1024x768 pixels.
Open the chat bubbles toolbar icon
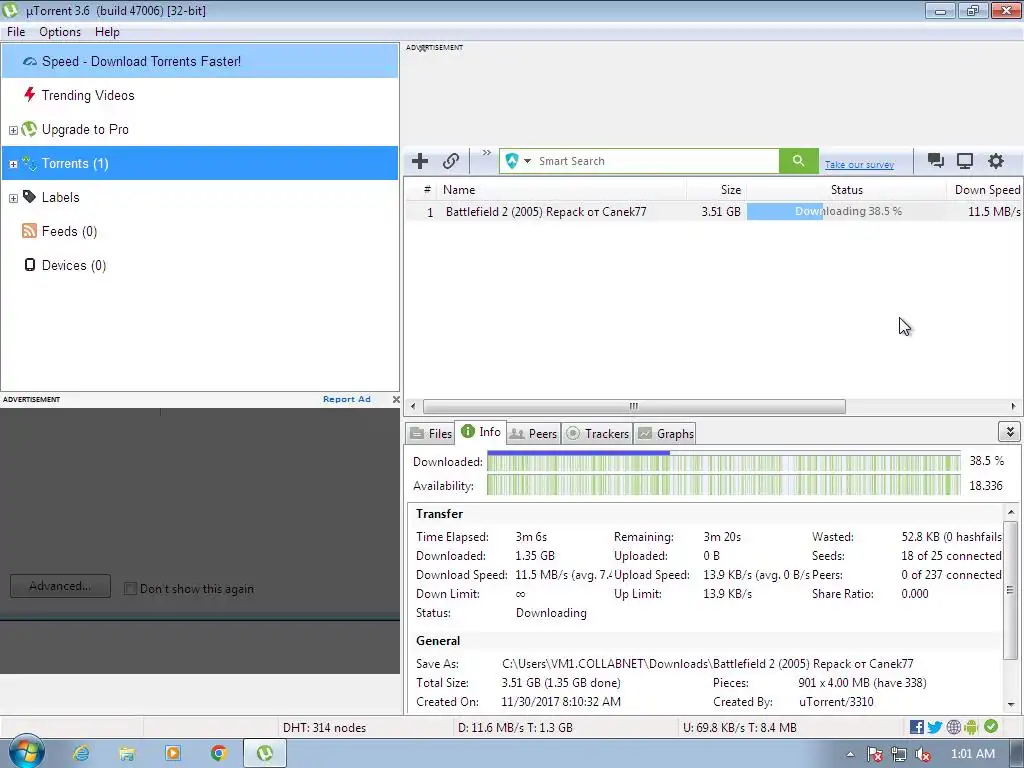[x=935, y=161]
